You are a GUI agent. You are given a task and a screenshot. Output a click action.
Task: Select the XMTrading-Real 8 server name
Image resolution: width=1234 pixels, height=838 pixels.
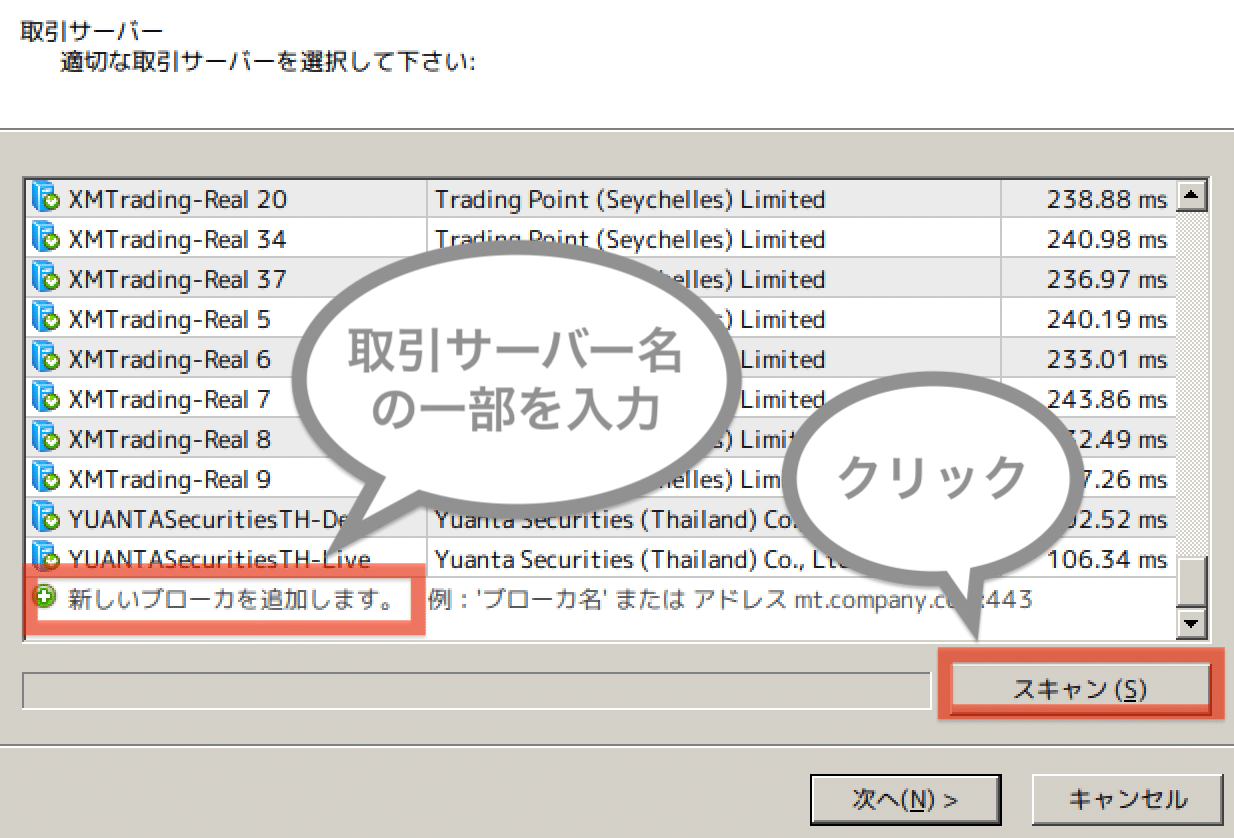pyautogui.click(x=169, y=439)
